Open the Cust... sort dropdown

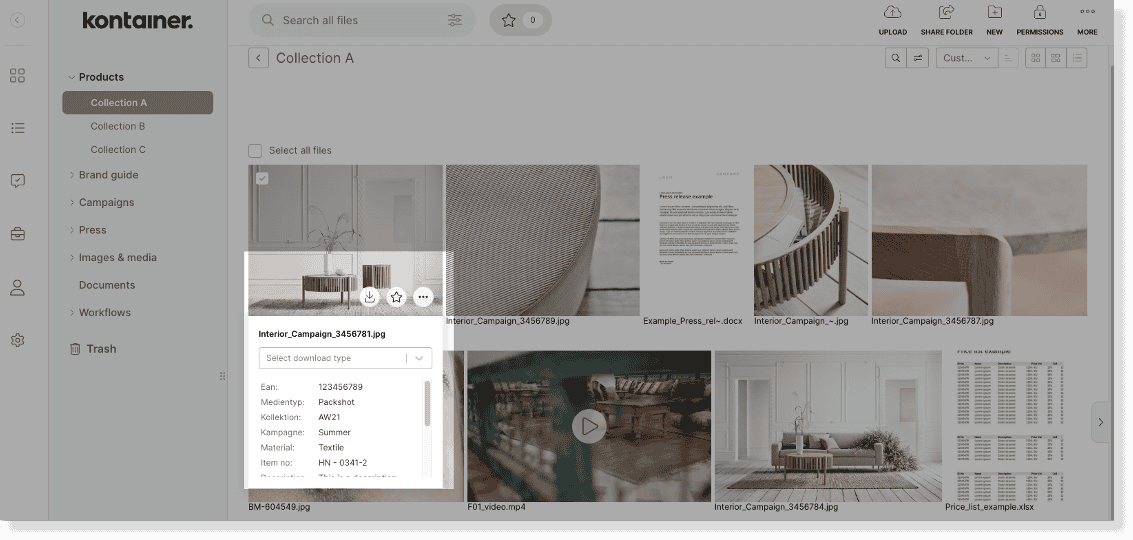click(967, 58)
